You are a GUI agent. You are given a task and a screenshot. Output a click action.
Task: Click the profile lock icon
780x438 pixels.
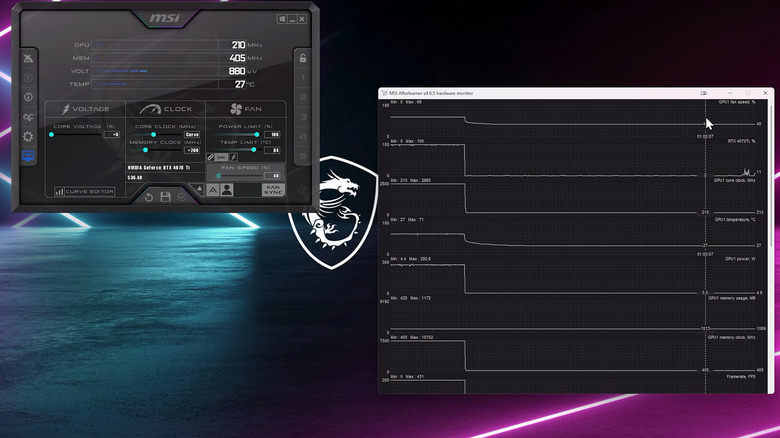pos(302,58)
